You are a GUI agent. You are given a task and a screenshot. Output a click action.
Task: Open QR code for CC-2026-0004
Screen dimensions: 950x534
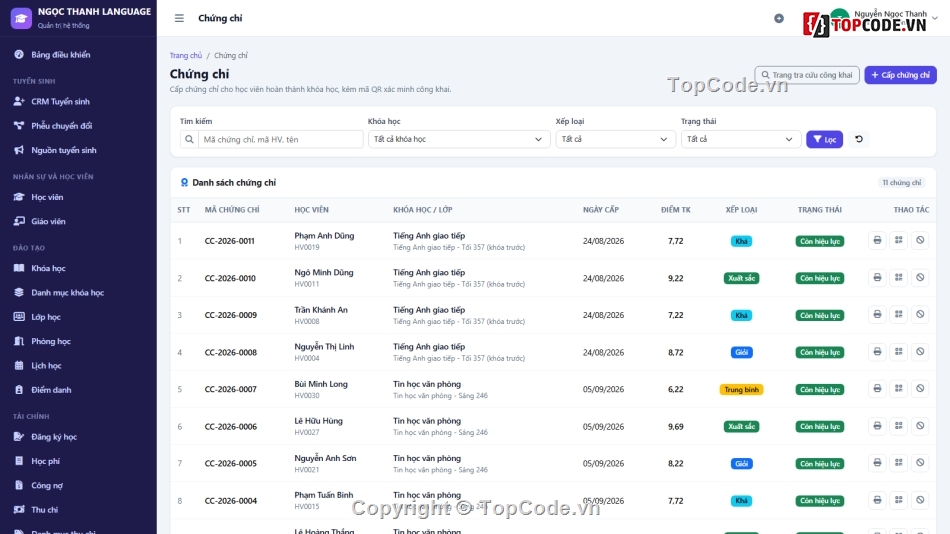[899, 501]
